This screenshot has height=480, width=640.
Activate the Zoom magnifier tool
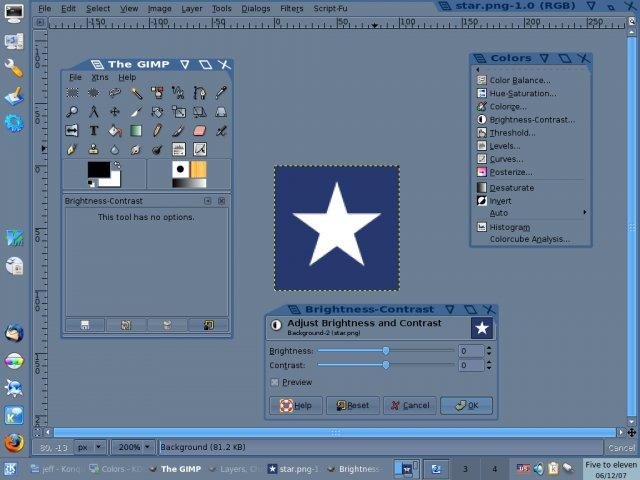[73, 112]
